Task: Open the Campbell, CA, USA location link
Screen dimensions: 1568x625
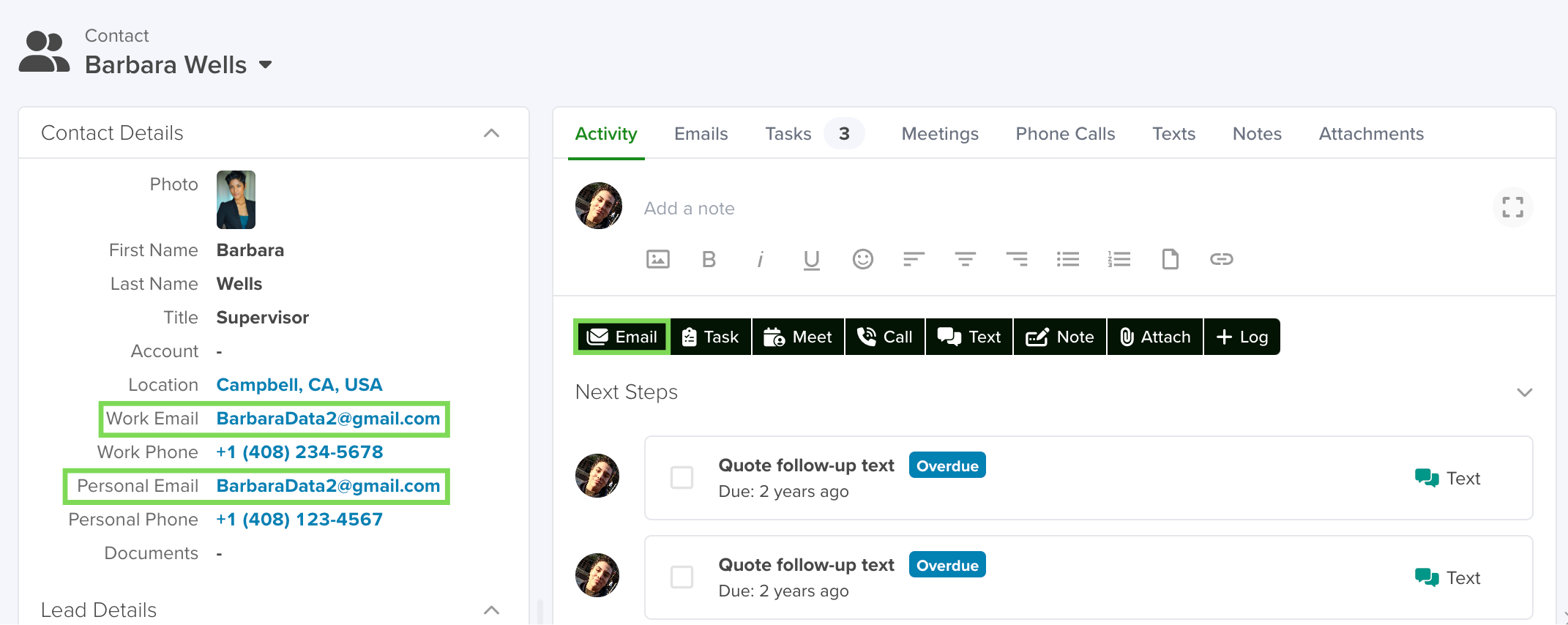Action: (299, 385)
